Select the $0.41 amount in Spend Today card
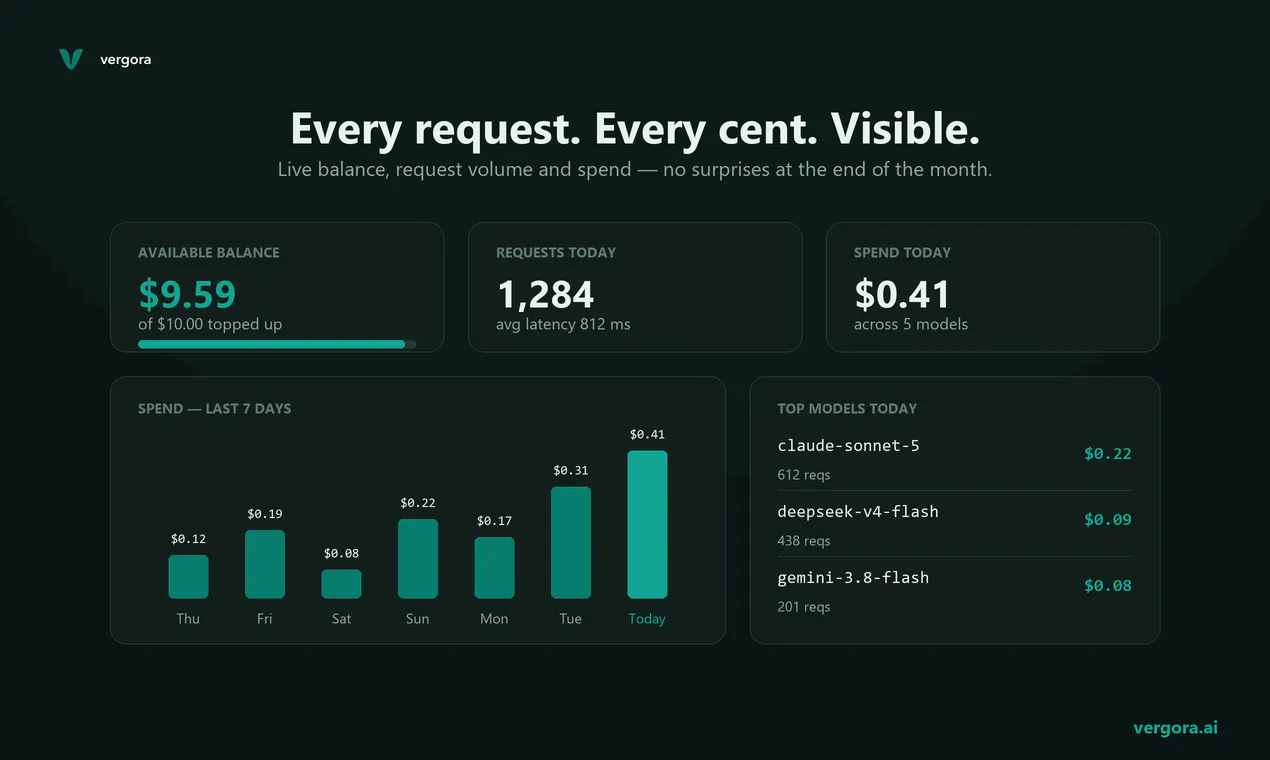Viewport: 1270px width, 760px height. point(902,294)
